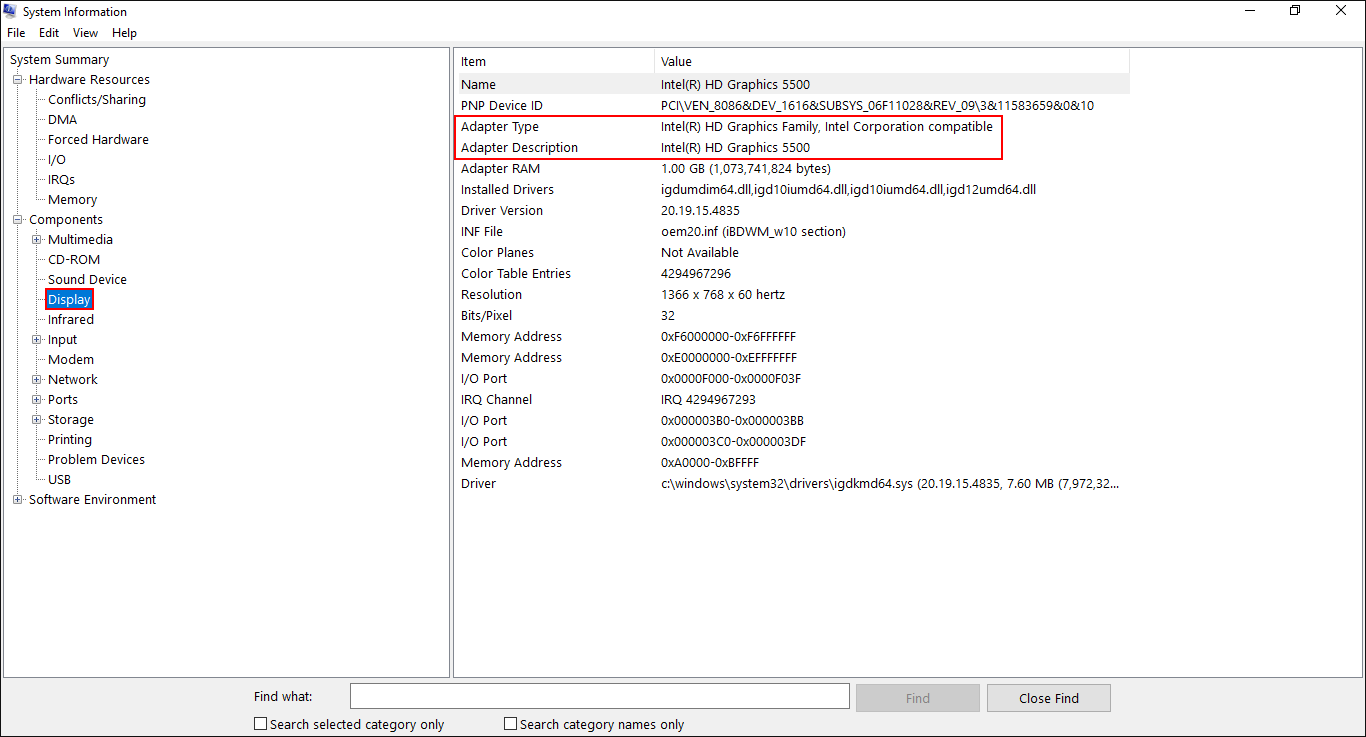Image resolution: width=1366 pixels, height=737 pixels.
Task: Click the System Information app icon in title bar
Action: pyautogui.click(x=10, y=11)
